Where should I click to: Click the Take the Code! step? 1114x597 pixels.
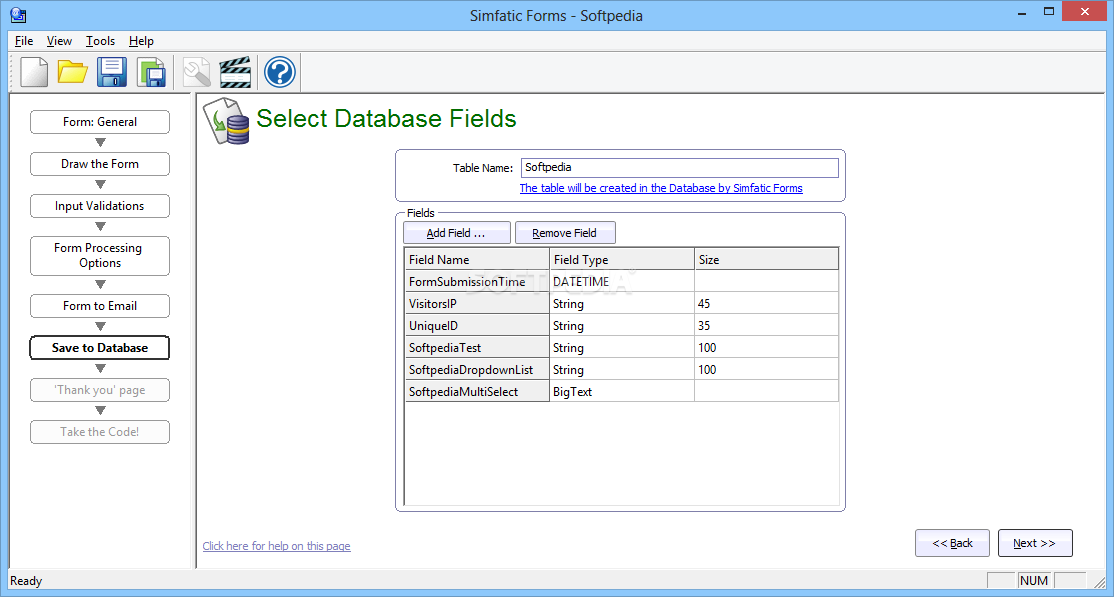[100, 431]
